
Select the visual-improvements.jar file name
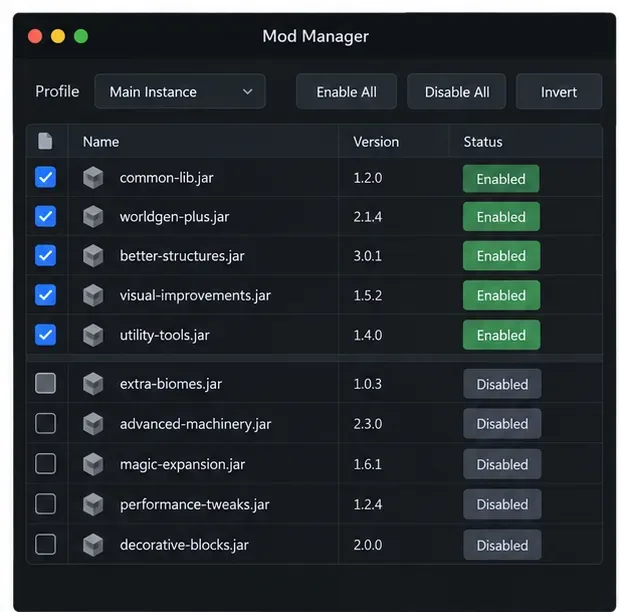pyautogui.click(x=195, y=295)
